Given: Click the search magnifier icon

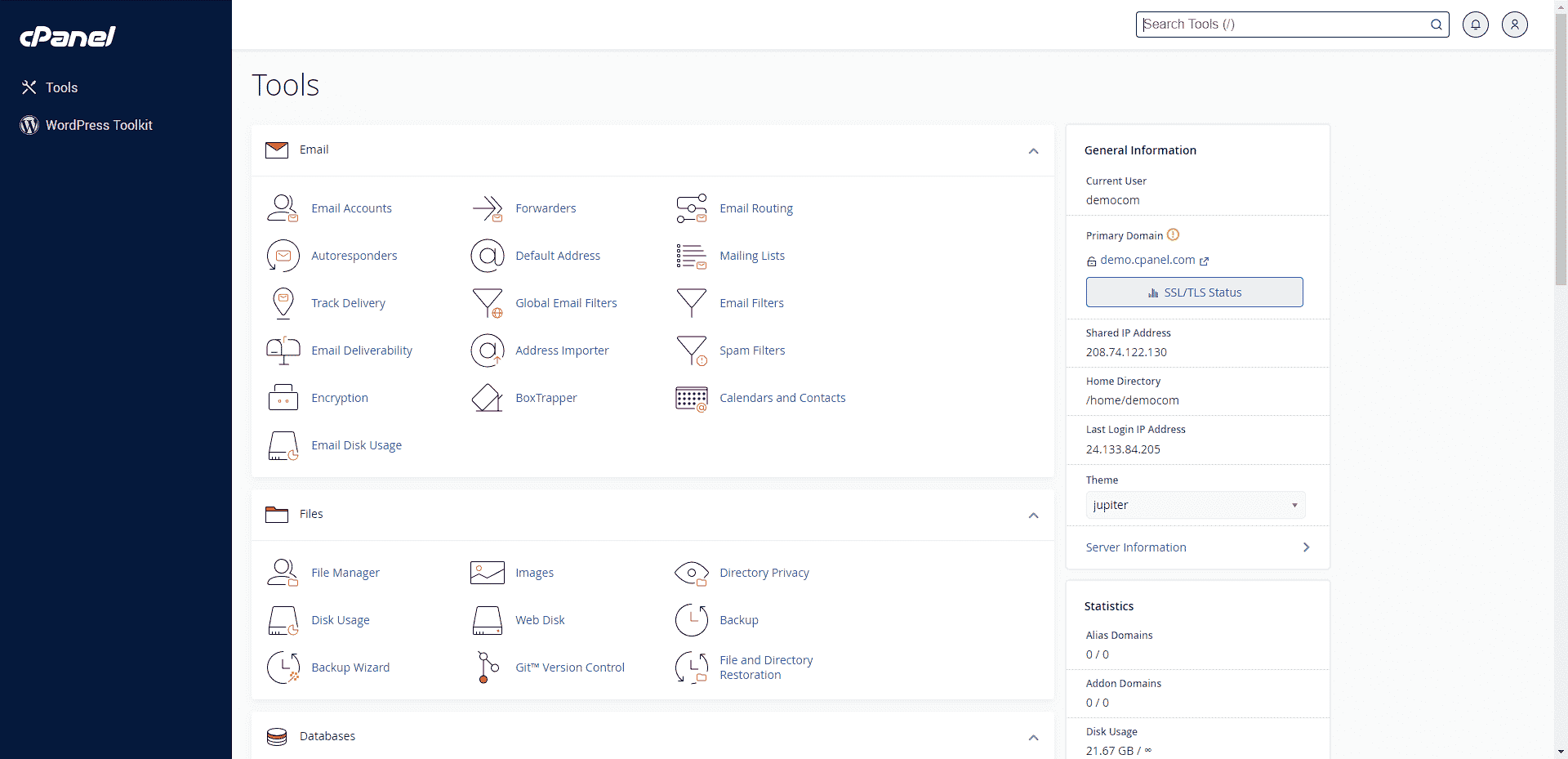Looking at the screenshot, I should coord(1437,25).
